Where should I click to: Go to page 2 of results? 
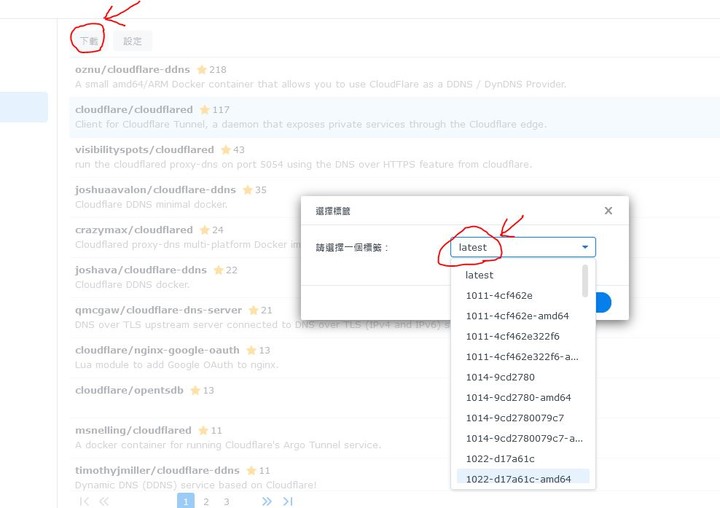pyautogui.click(x=206, y=502)
